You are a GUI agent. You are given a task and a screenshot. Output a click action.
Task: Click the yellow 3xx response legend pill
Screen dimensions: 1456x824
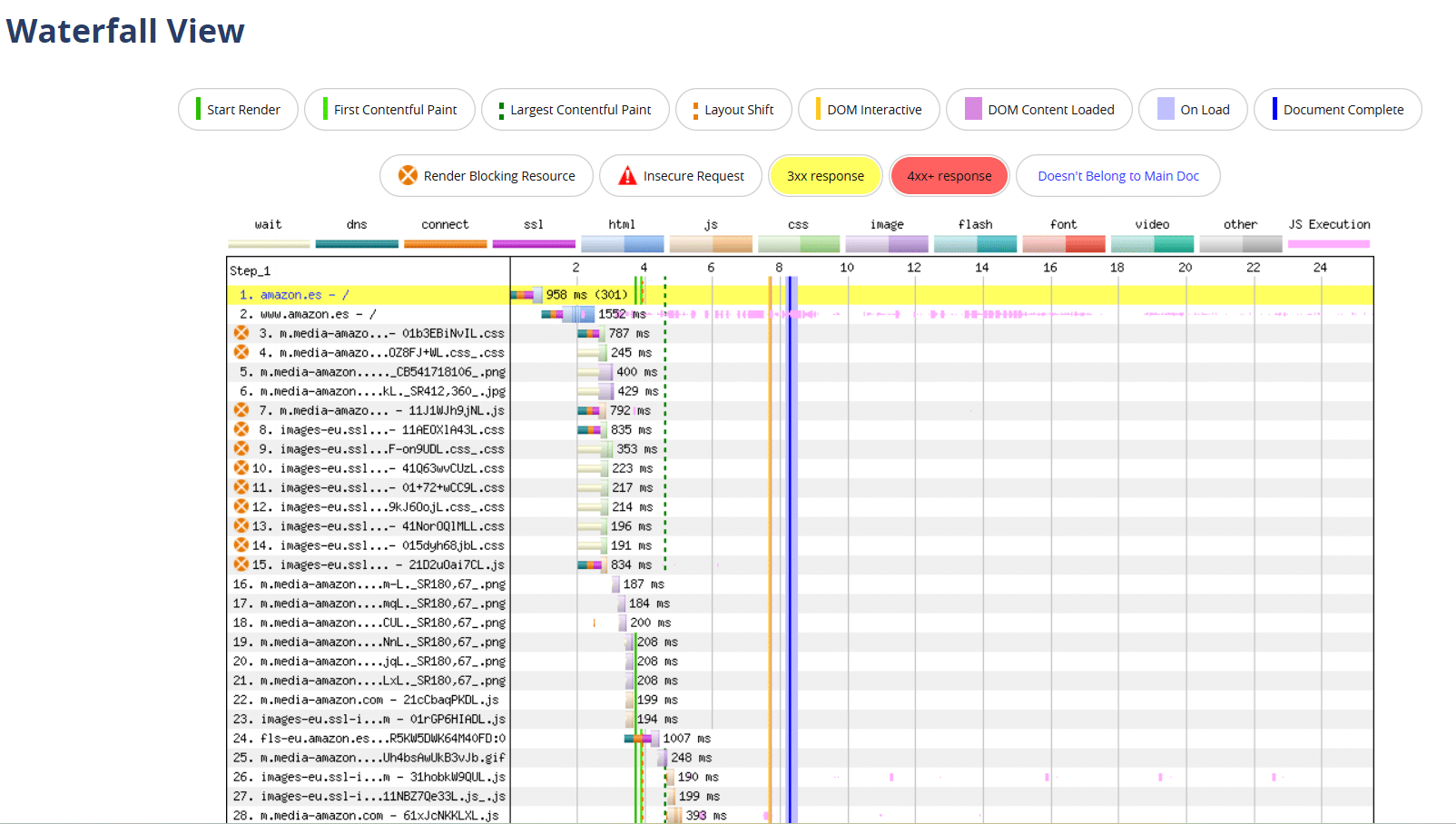coord(825,176)
